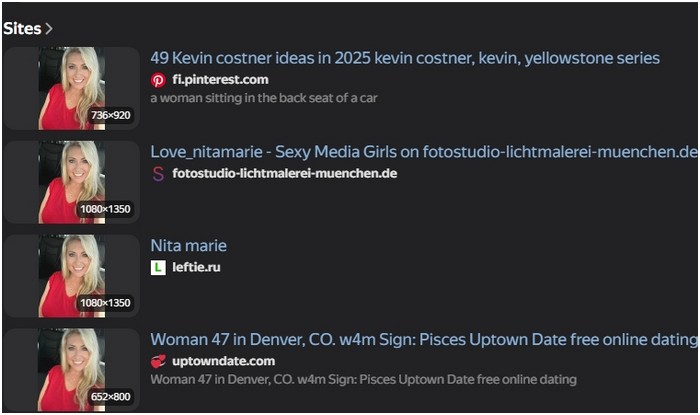Click the 736×920 size badge
700x415 pixels.
pos(111,115)
